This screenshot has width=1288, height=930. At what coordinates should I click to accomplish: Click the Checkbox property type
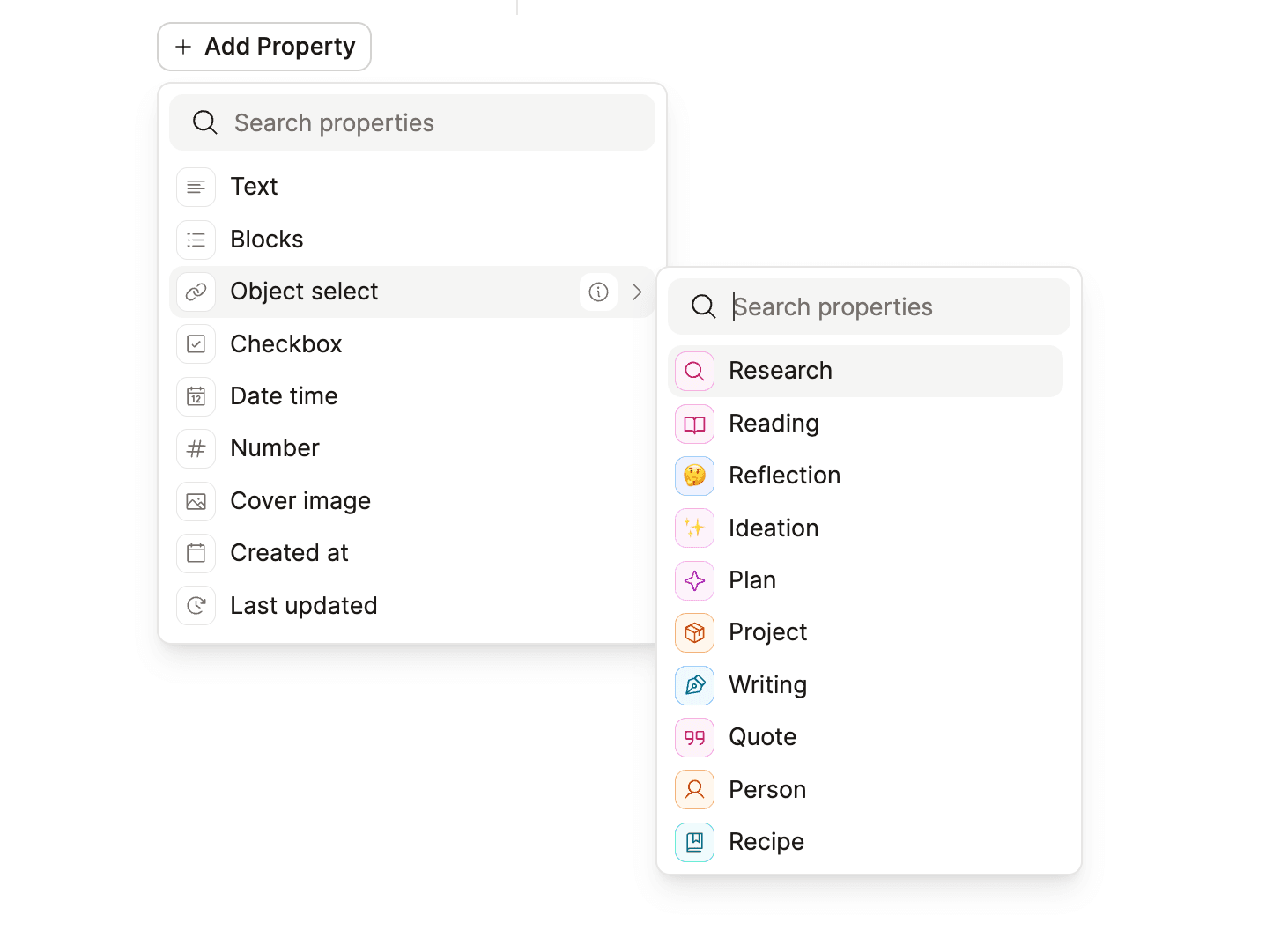click(x=285, y=343)
